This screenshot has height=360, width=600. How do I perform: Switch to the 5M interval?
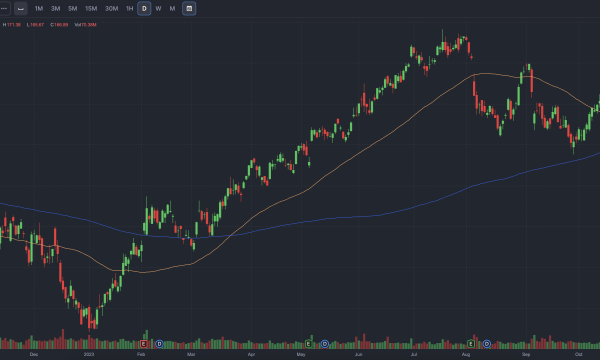click(73, 8)
